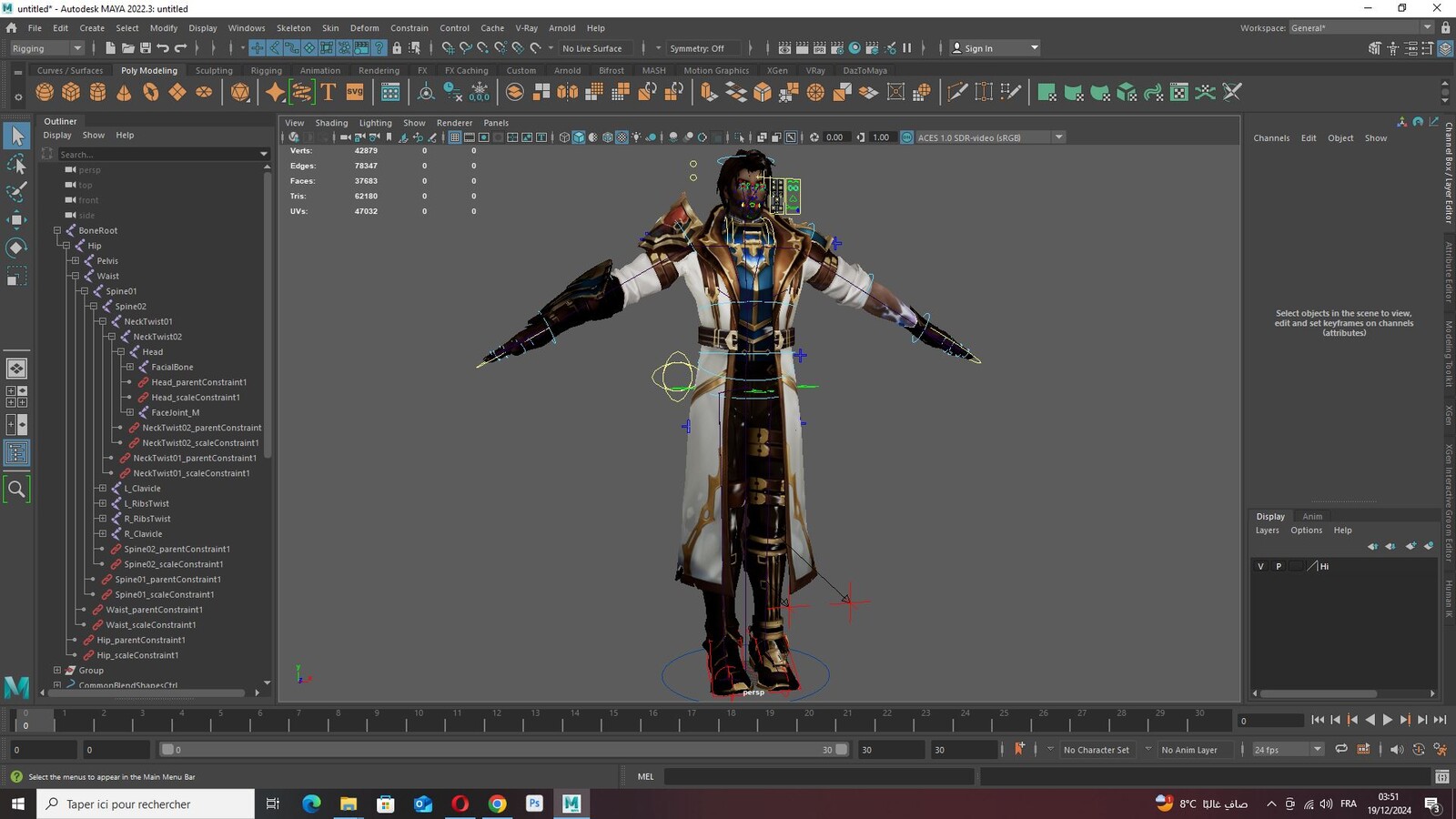Open the 24 fps dropdown
The width and height of the screenshot is (1456, 819).
pos(1287,750)
